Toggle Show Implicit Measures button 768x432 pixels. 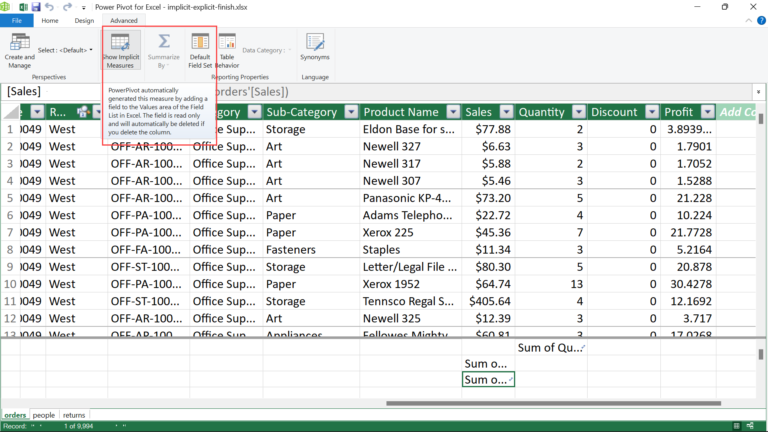click(120, 49)
